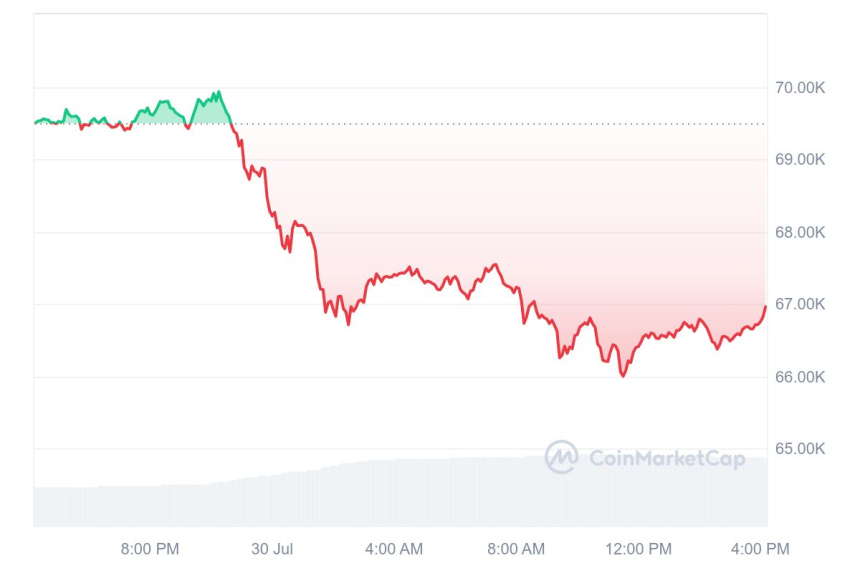The image size is (860, 573).
Task: Click the 4:00 AM time label
Action: (x=394, y=548)
